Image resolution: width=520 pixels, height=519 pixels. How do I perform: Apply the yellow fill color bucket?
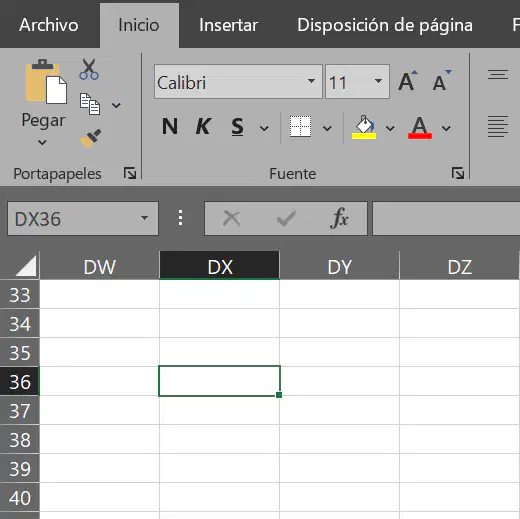coord(364,127)
